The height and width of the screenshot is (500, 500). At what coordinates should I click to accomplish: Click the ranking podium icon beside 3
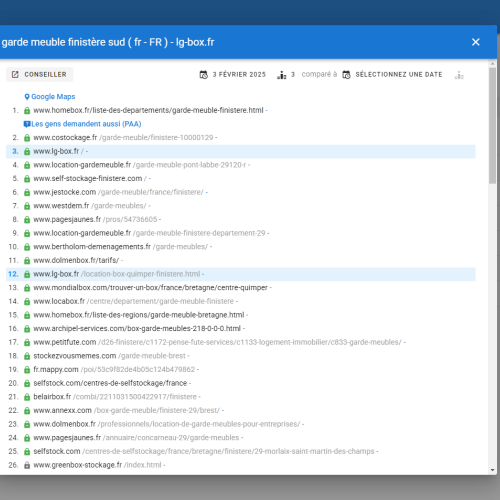(x=282, y=75)
